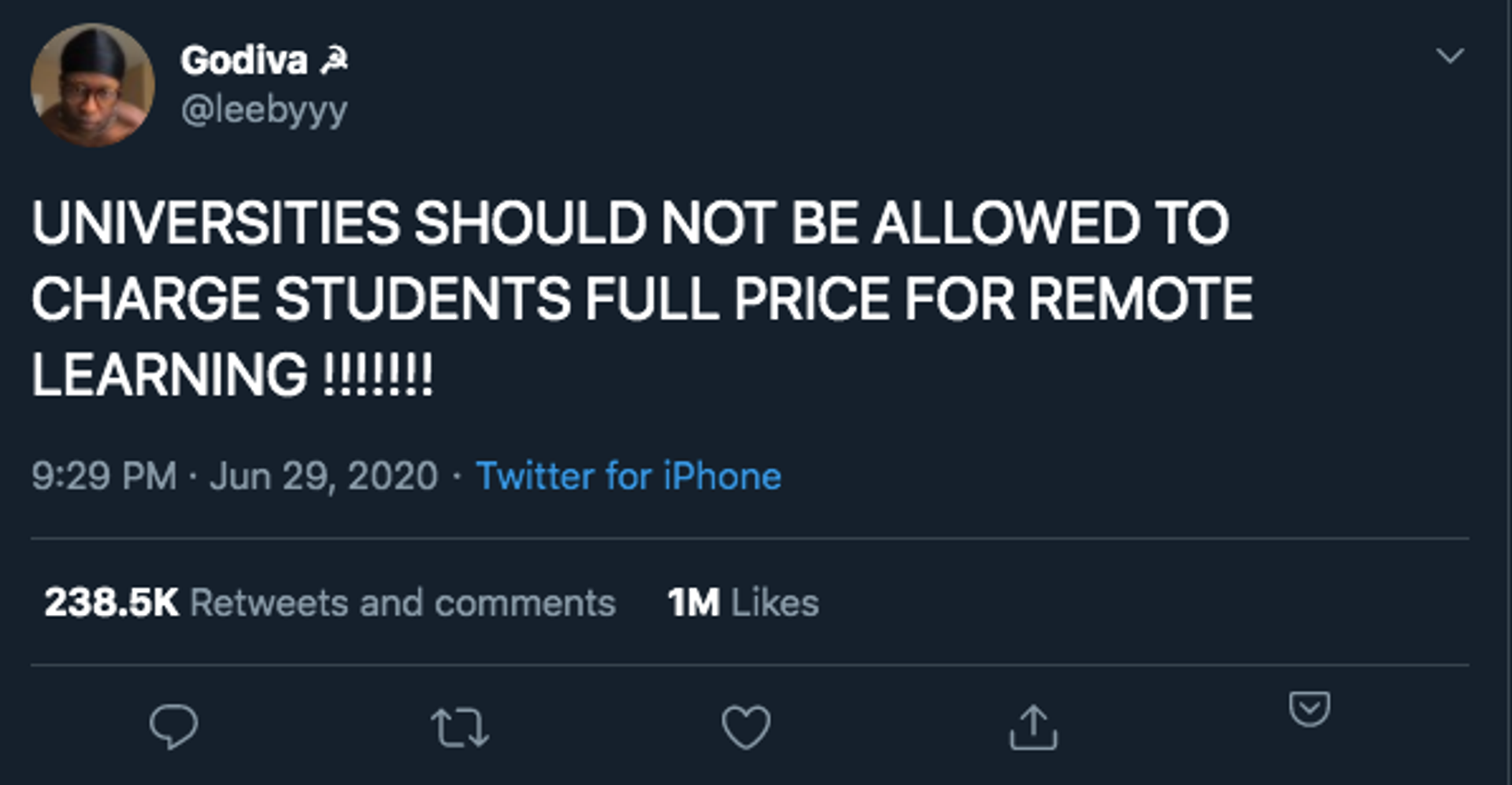Open the Twitter for iPhone source link
Screen dimensions: 1512x785
628,476
